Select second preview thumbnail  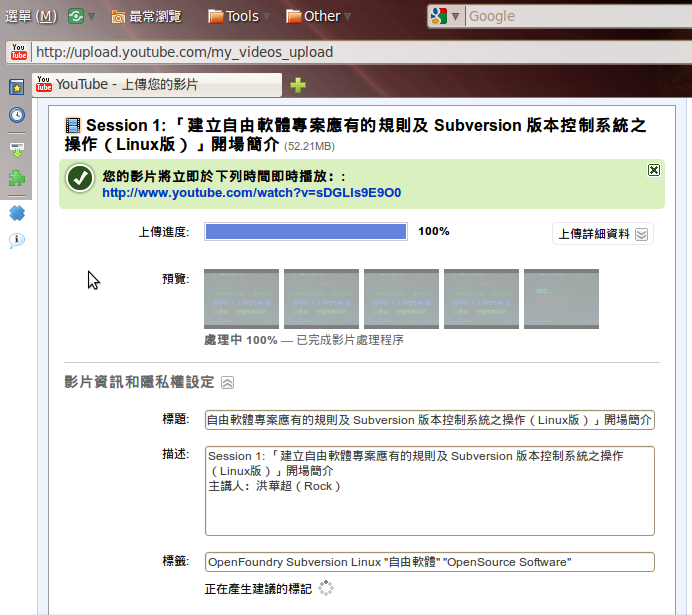[321, 299]
